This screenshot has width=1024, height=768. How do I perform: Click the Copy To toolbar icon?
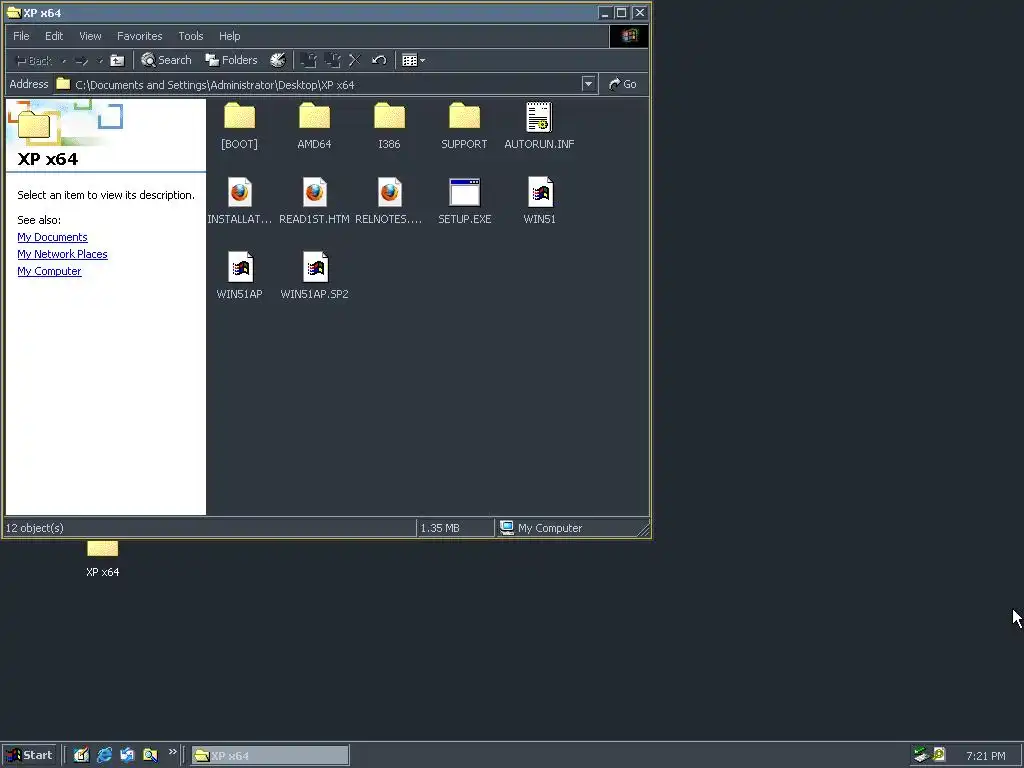[x=332, y=61]
